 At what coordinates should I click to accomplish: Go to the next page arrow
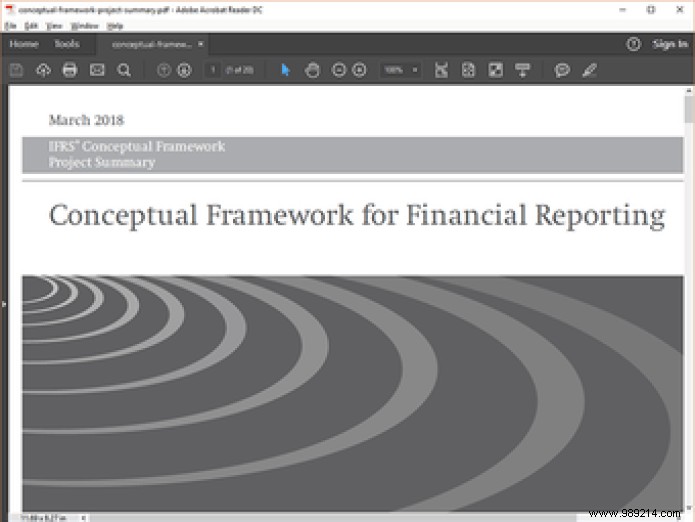coord(184,70)
